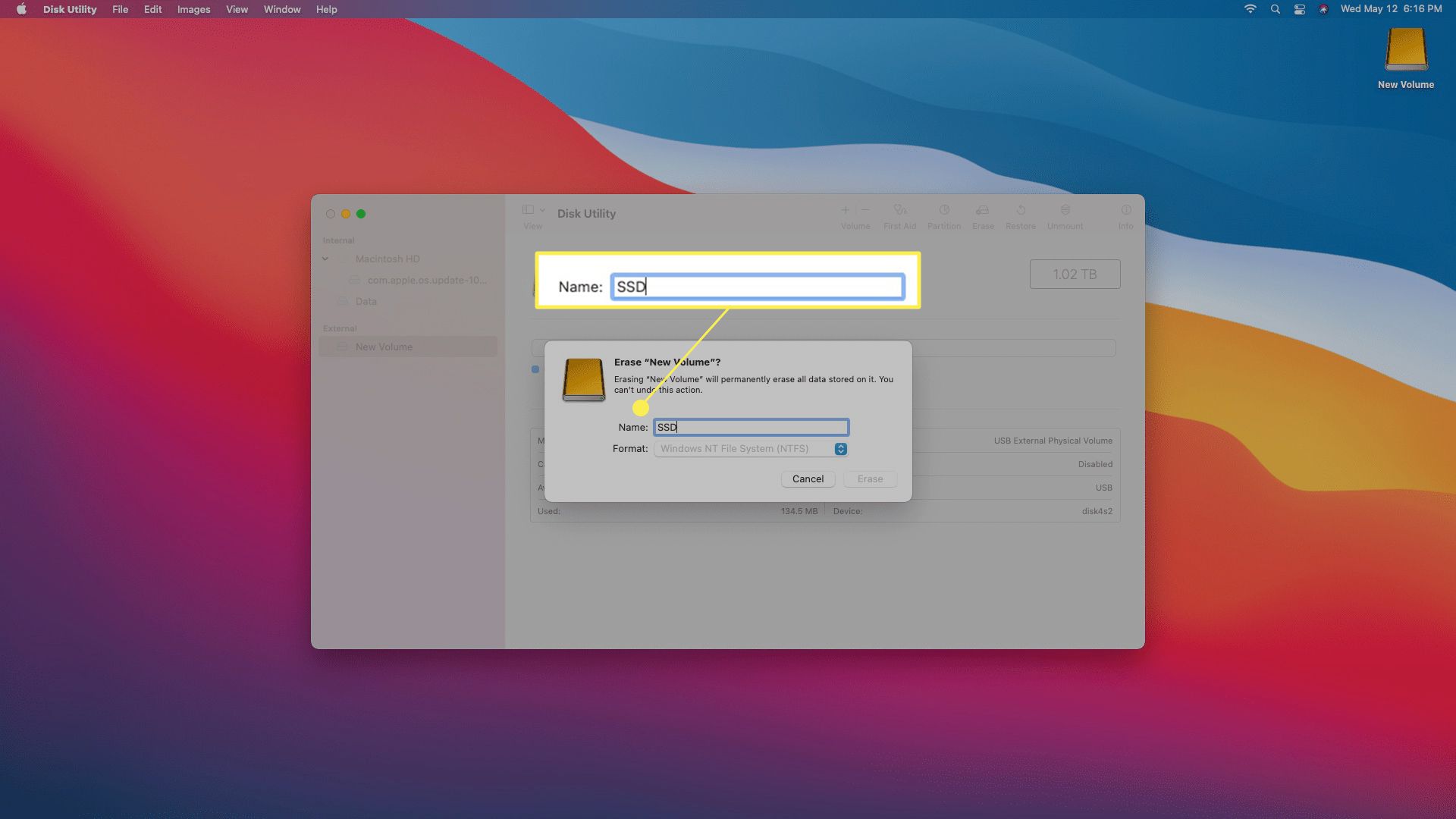The width and height of the screenshot is (1456, 819).
Task: Open the File menu
Action: pos(120,9)
